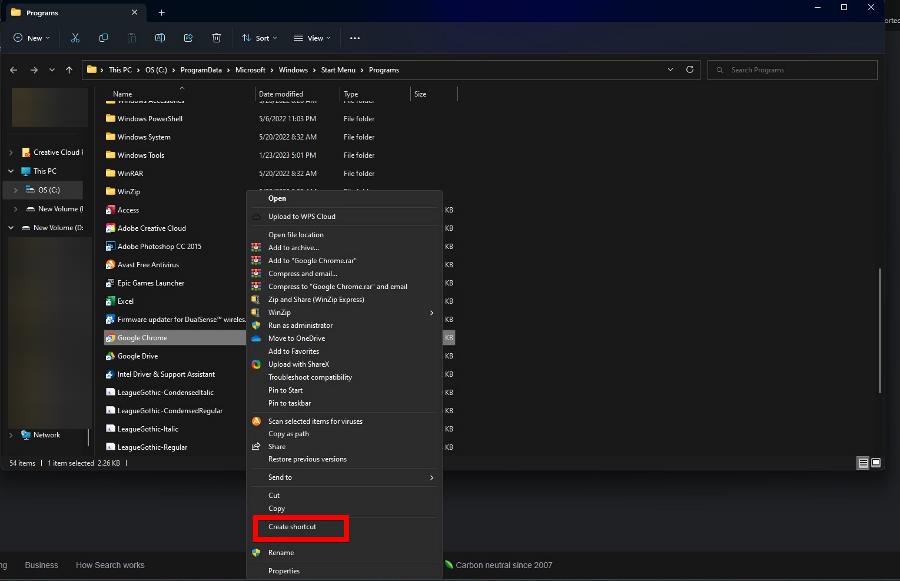Click the Share icon in toolbar
Screen dimensions: 900x581
tap(188, 38)
